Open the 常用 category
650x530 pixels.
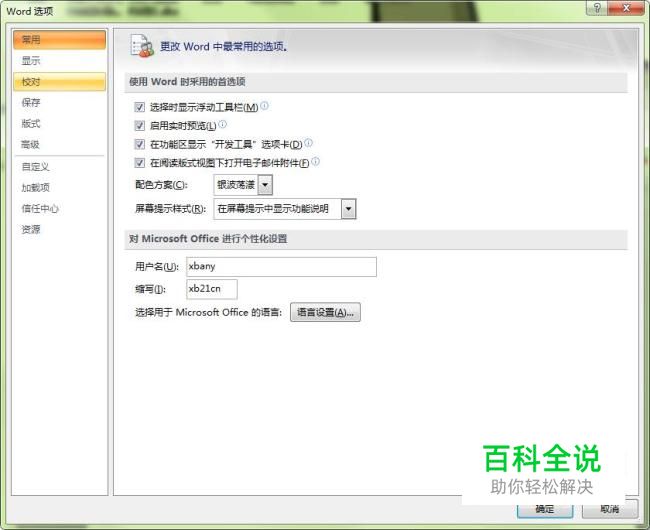pyautogui.click(x=59, y=40)
